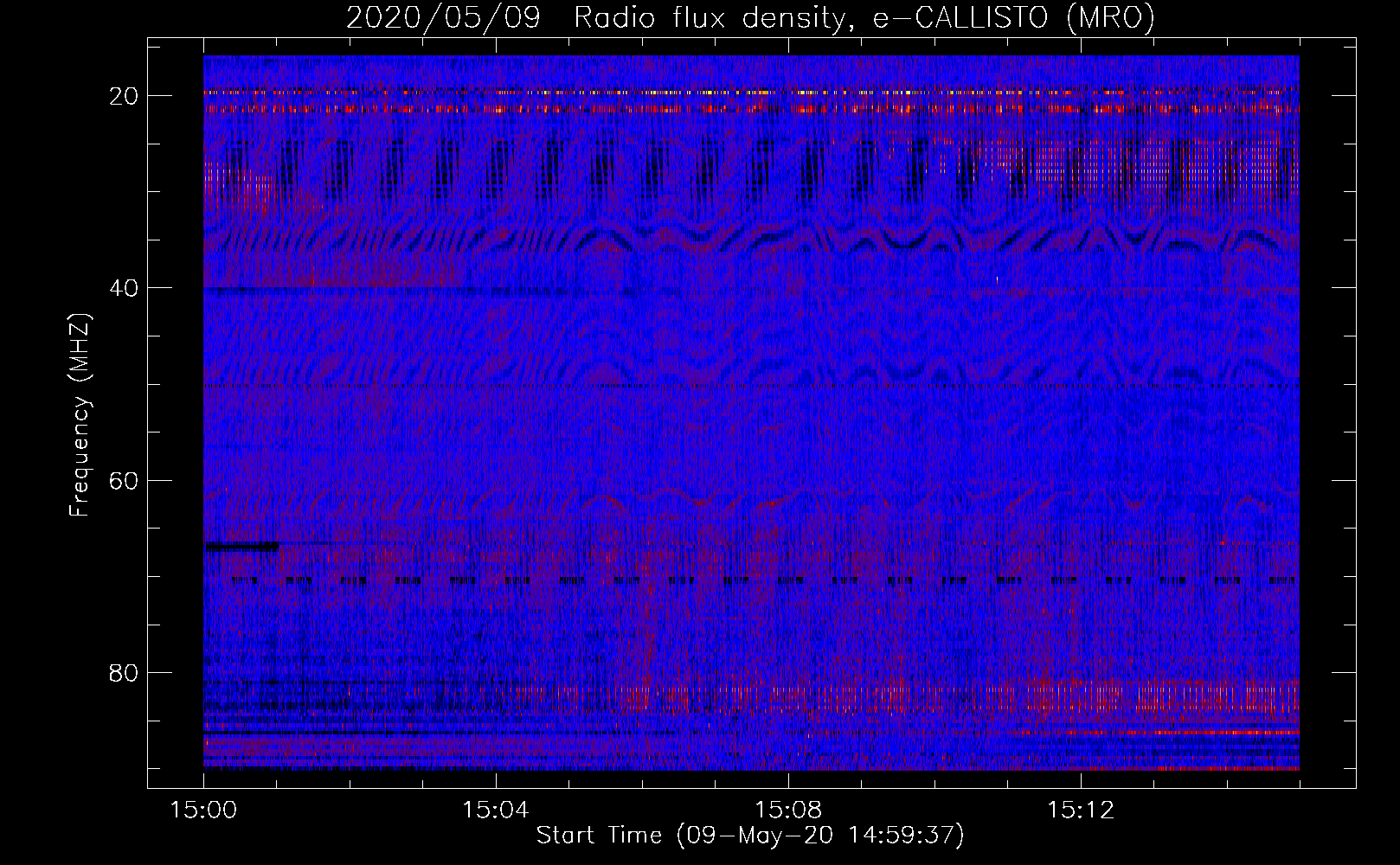Click the 'Frequency (MHZ)' axis label

tap(80, 415)
